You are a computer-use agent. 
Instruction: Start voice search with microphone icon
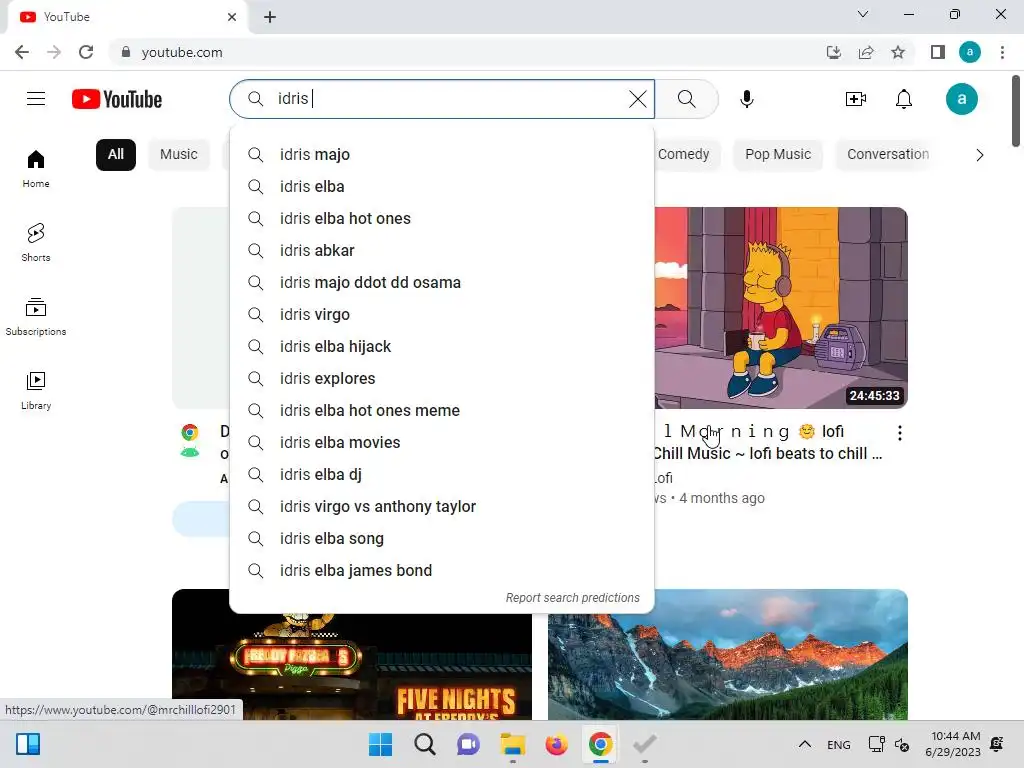(x=746, y=99)
